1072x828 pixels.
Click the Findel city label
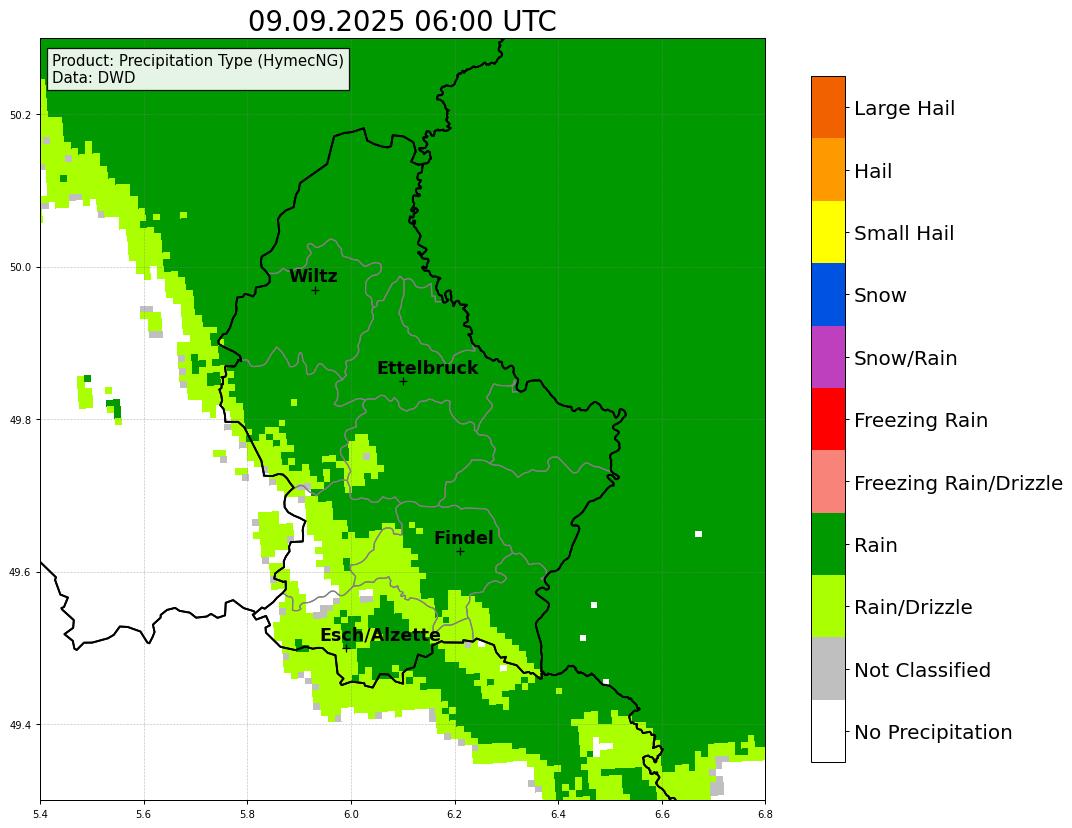[x=464, y=538]
